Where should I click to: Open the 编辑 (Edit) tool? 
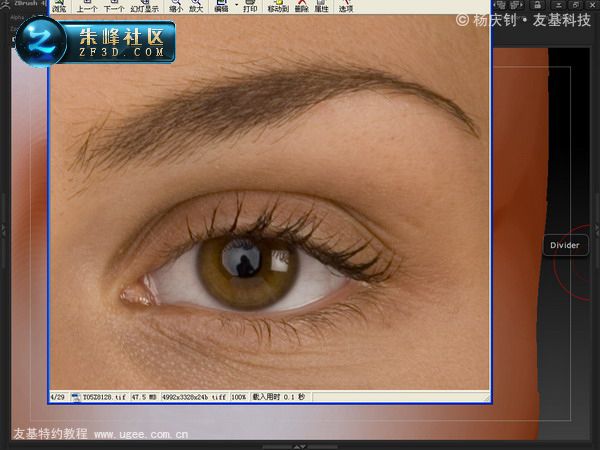coord(221,6)
